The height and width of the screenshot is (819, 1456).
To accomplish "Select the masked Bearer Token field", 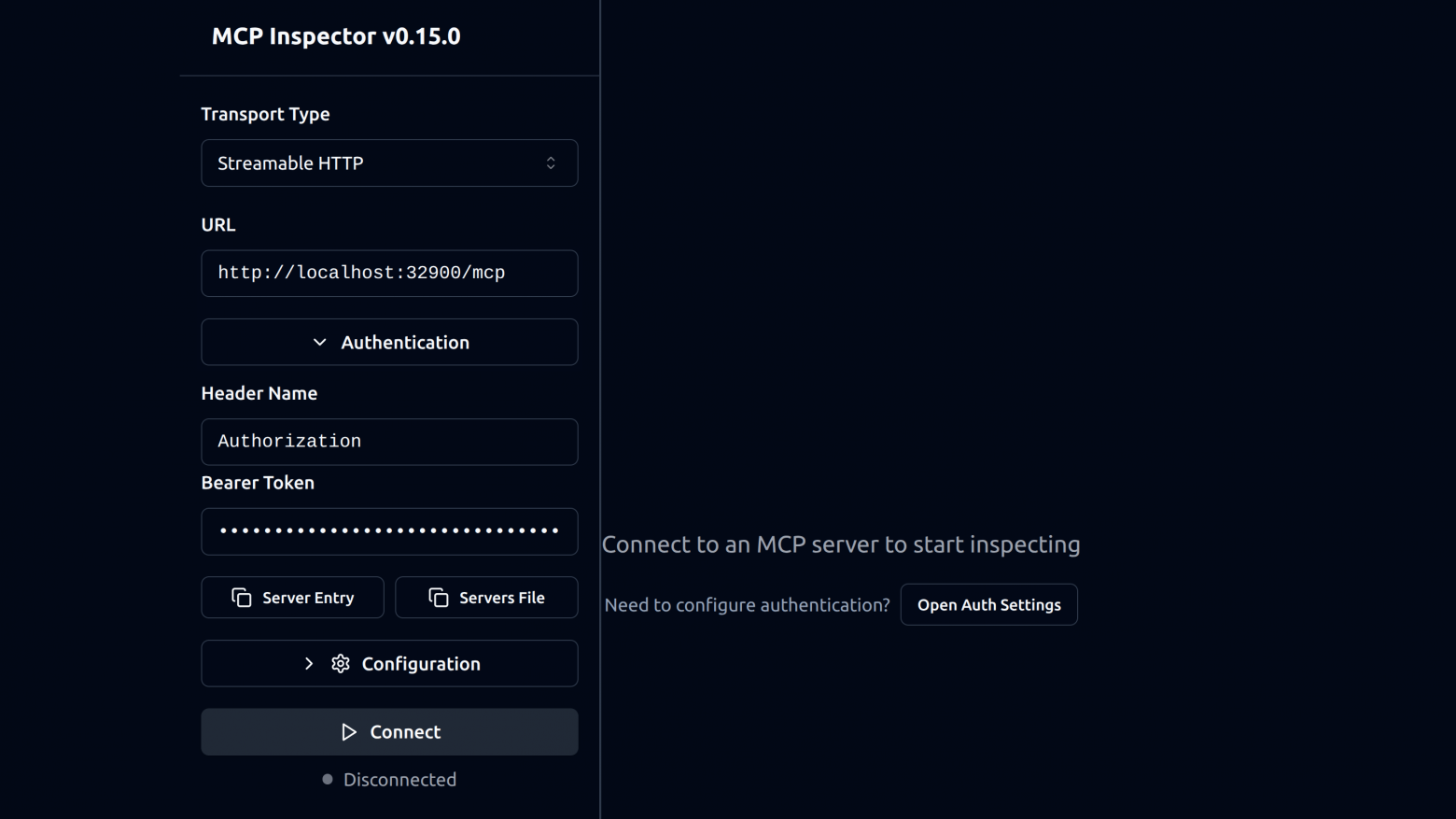I will [389, 531].
